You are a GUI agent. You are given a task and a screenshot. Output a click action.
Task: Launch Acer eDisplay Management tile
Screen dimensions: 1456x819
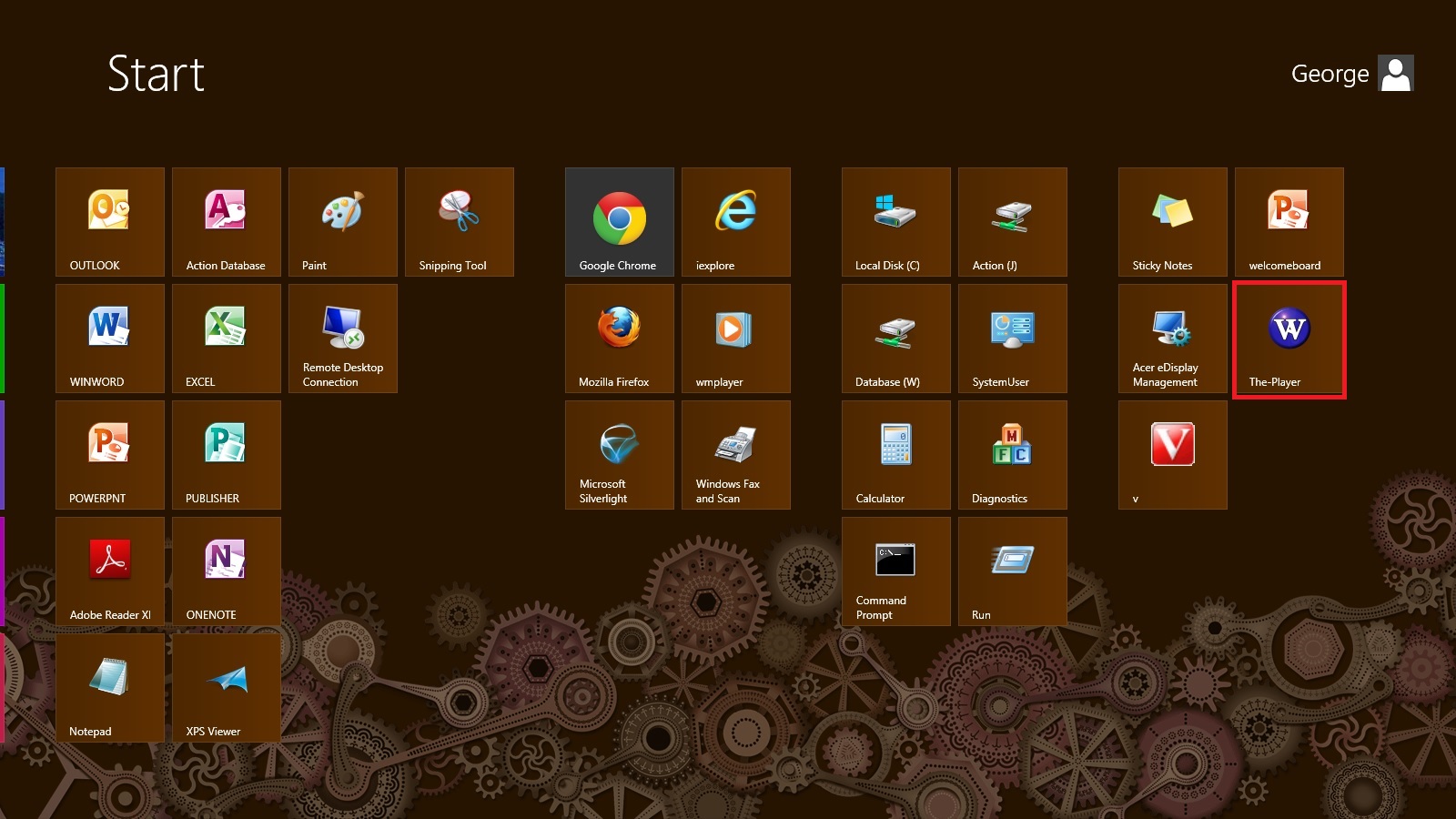[1173, 339]
